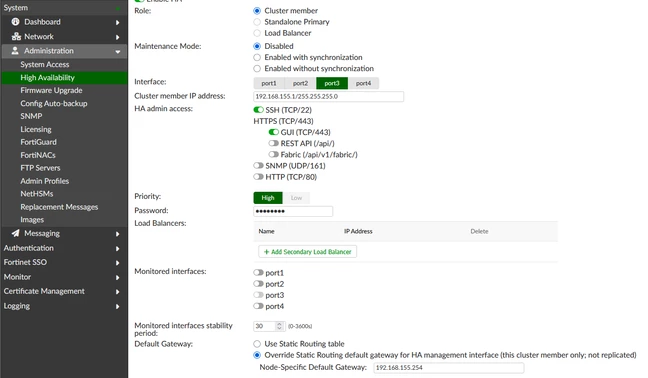Viewport: 648px width, 378px height.
Task: Expand the Dashboard submenu arrow
Action: (117, 22)
